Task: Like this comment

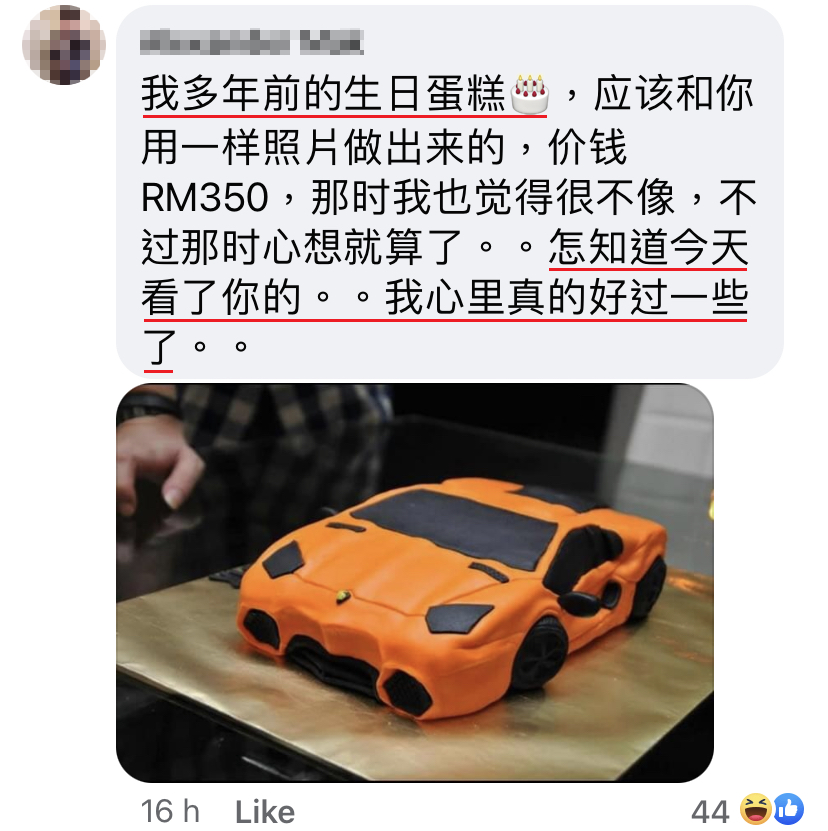Action: [x=265, y=811]
